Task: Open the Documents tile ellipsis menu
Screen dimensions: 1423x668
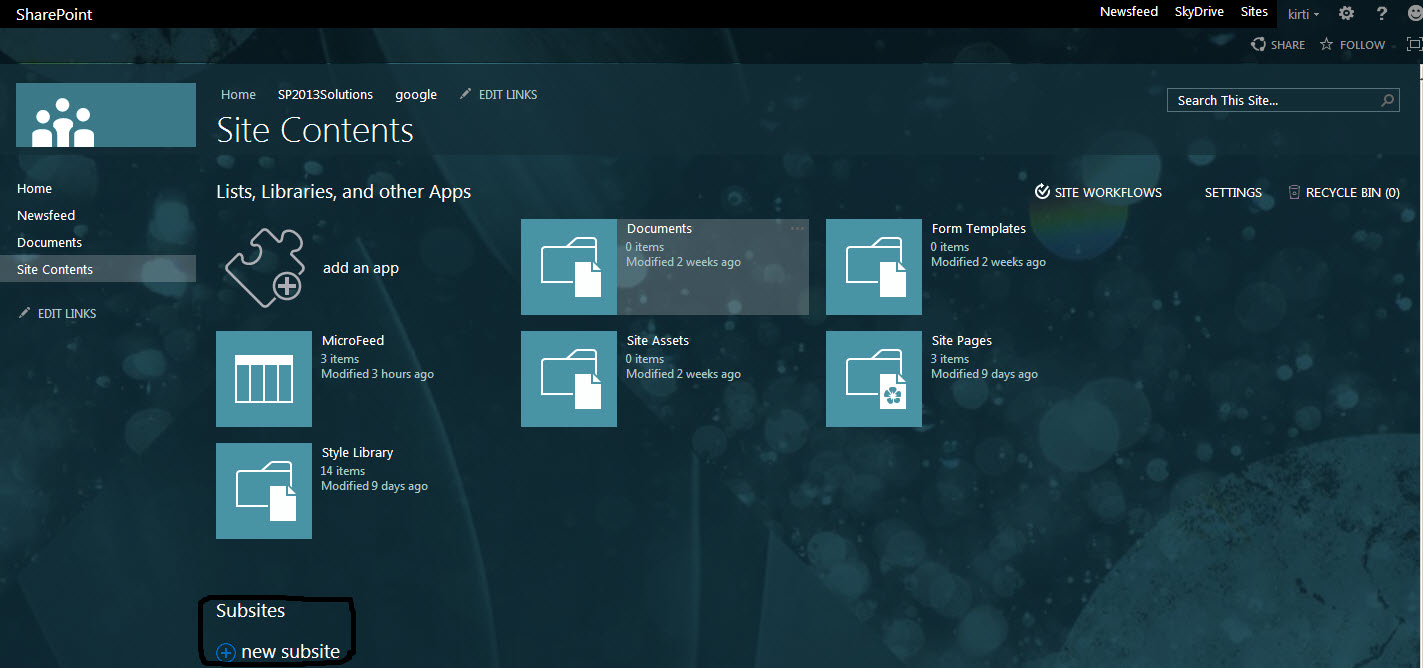Action: pyautogui.click(x=797, y=229)
